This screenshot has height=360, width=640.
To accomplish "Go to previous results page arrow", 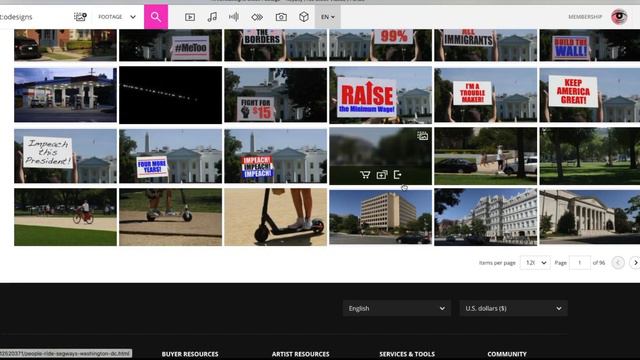I will (x=618, y=263).
